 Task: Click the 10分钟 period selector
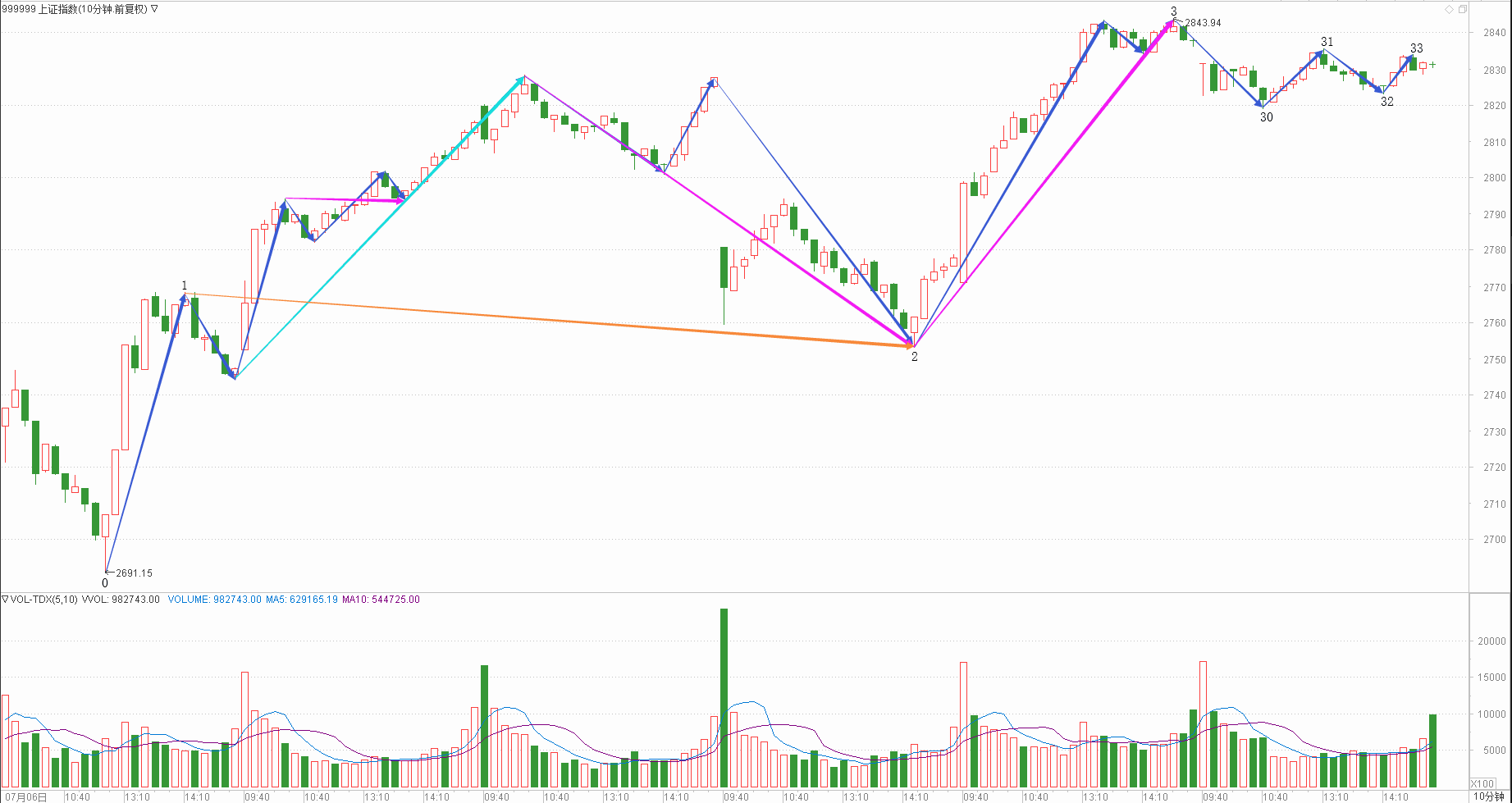coord(1489,796)
